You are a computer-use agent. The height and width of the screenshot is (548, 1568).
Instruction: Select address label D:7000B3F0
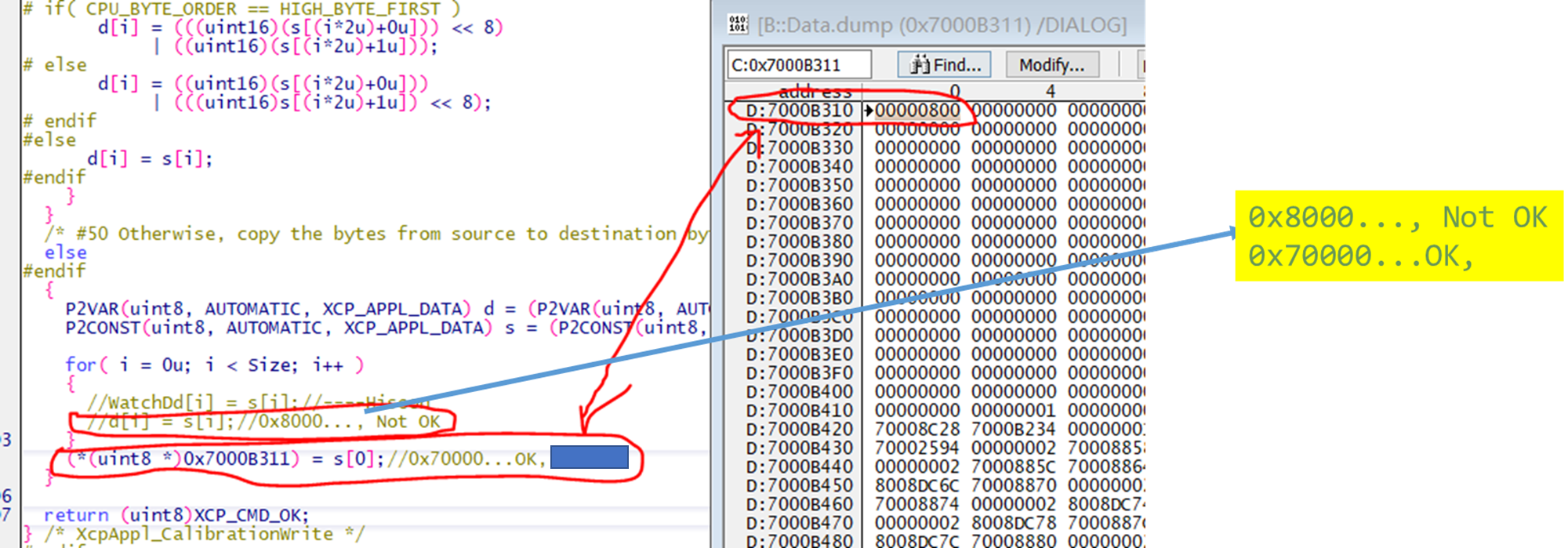pyautogui.click(x=799, y=373)
